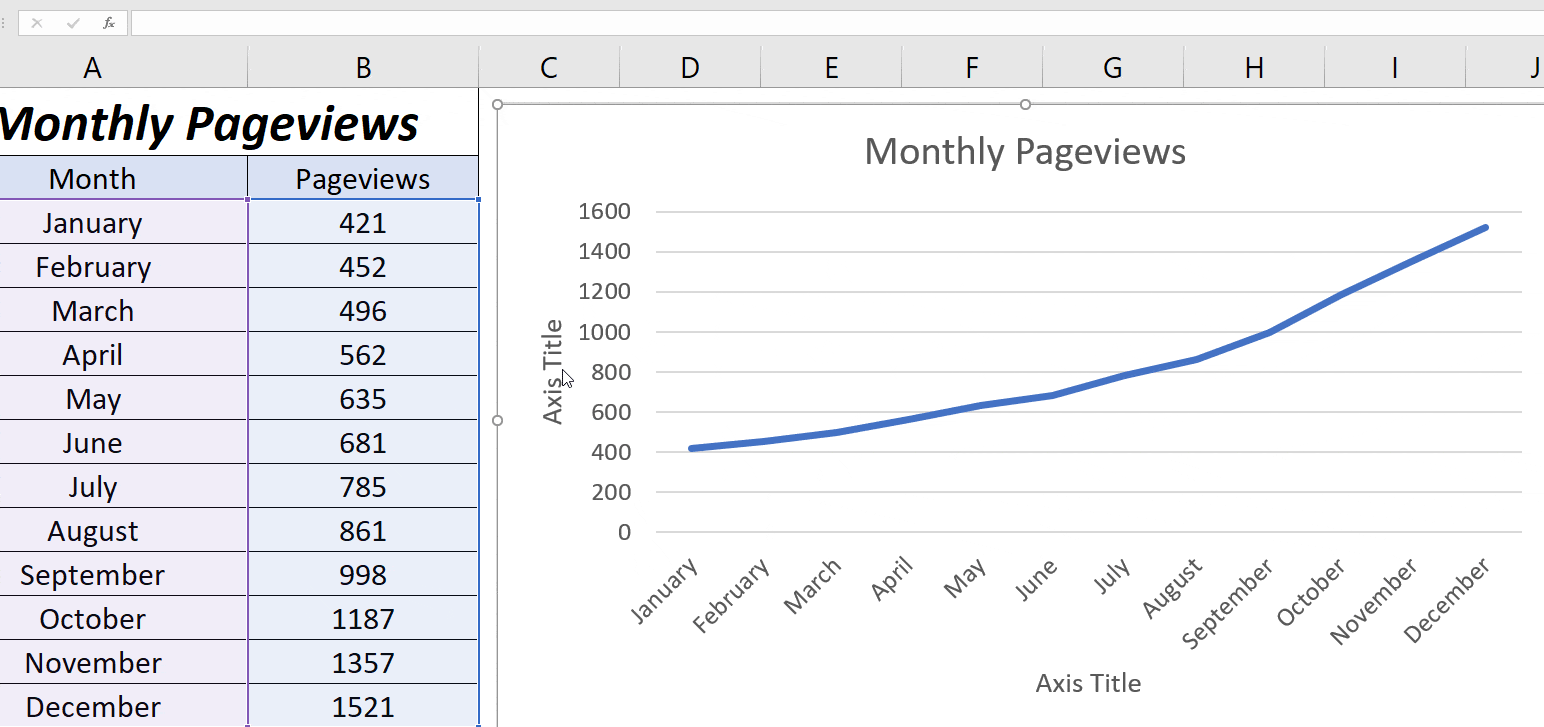Click the chart title Monthly Pageviews
The width and height of the screenshot is (1544, 727).
point(1025,151)
